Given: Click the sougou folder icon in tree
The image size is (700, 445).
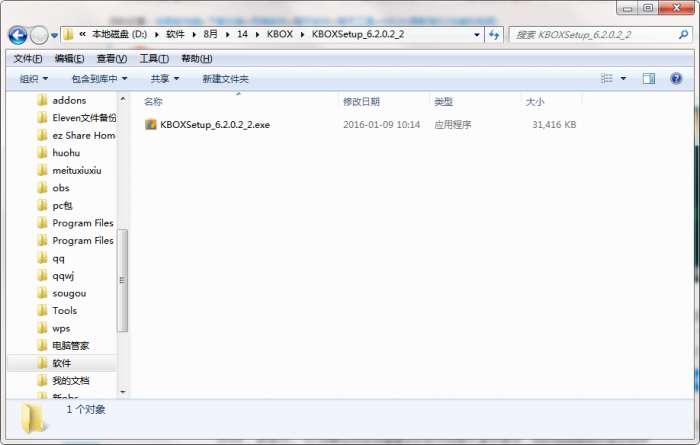Looking at the screenshot, I should click(42, 293).
